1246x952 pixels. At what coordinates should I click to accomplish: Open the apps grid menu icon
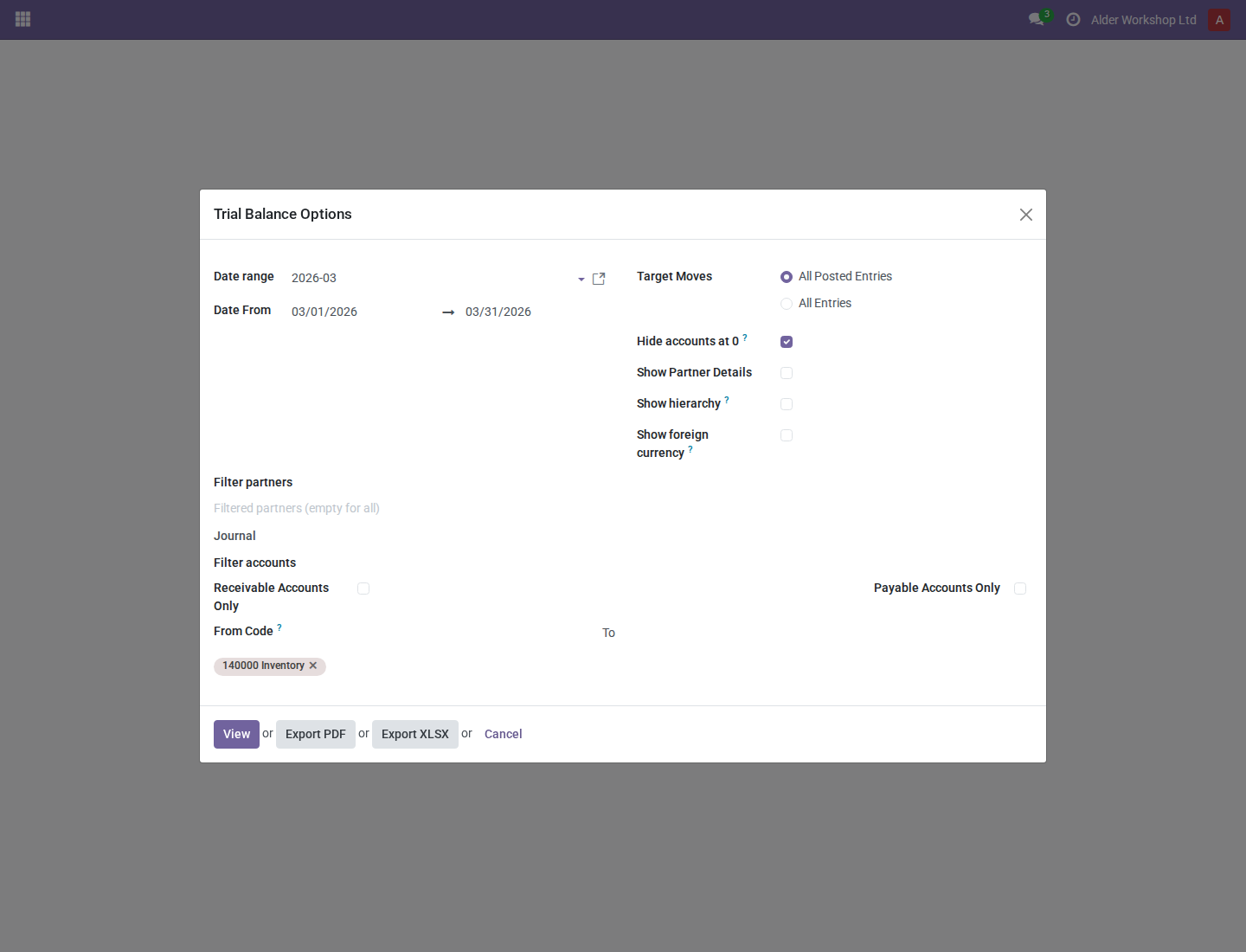point(23,19)
